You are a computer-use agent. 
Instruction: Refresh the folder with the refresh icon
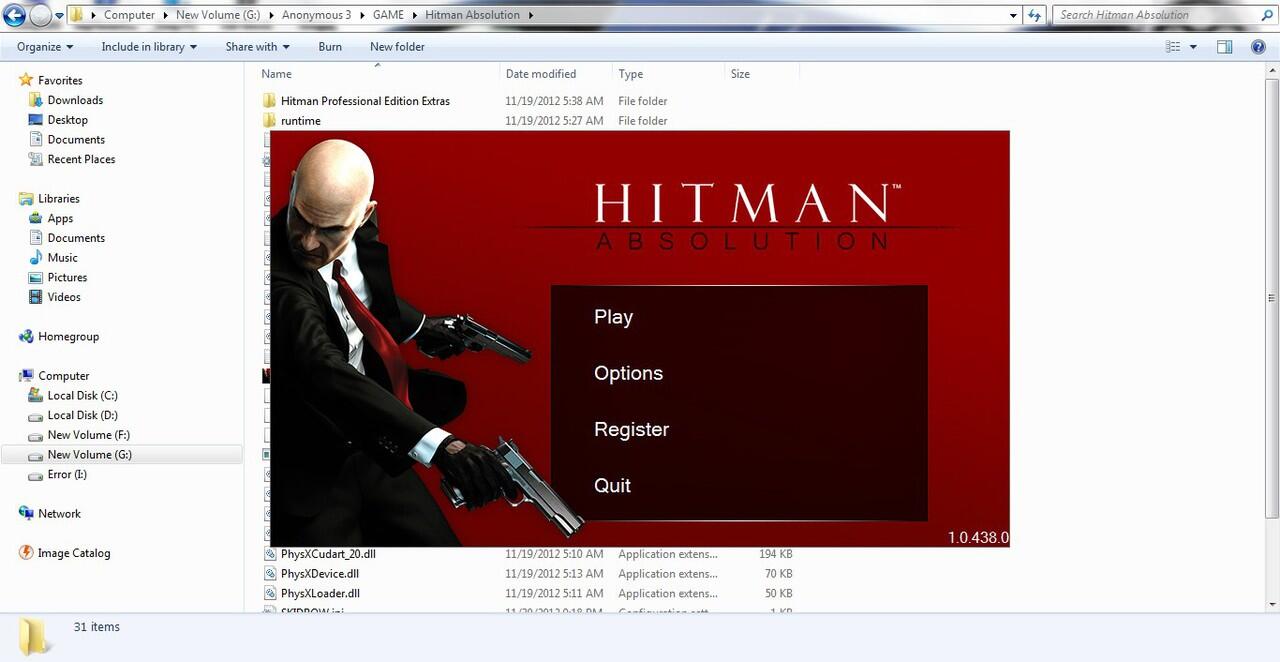[1035, 15]
